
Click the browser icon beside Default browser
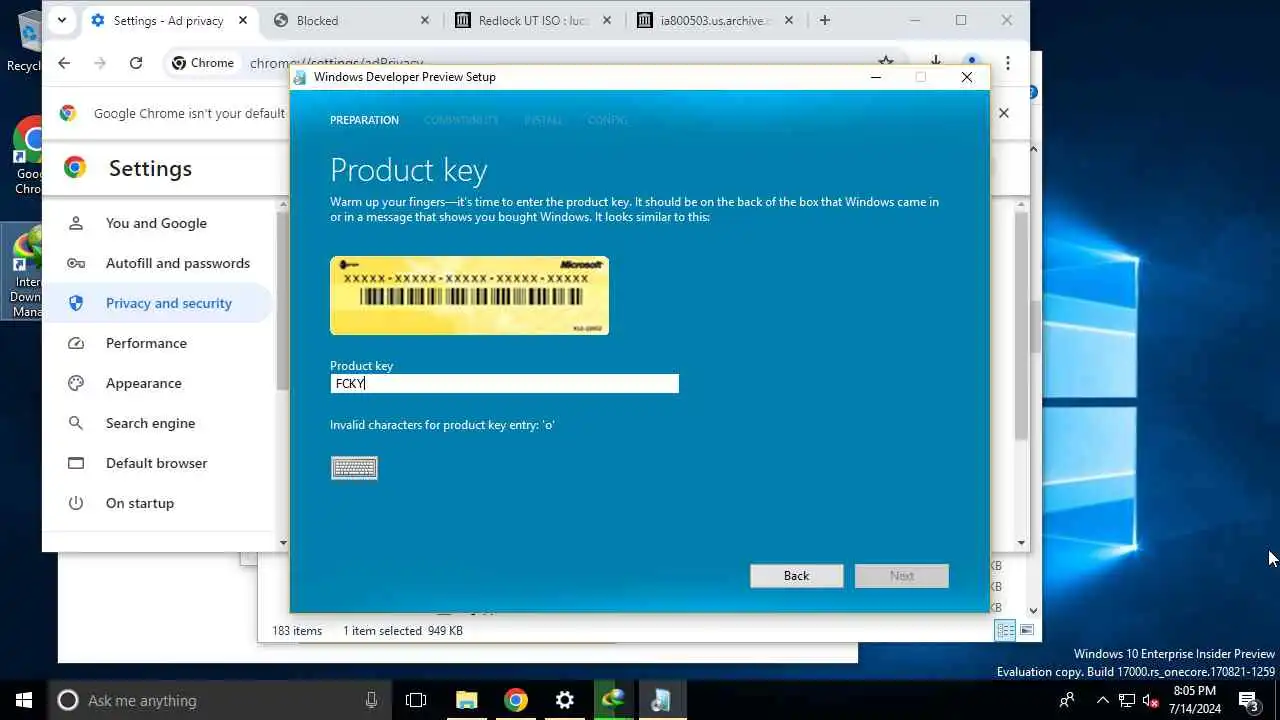pos(76,463)
